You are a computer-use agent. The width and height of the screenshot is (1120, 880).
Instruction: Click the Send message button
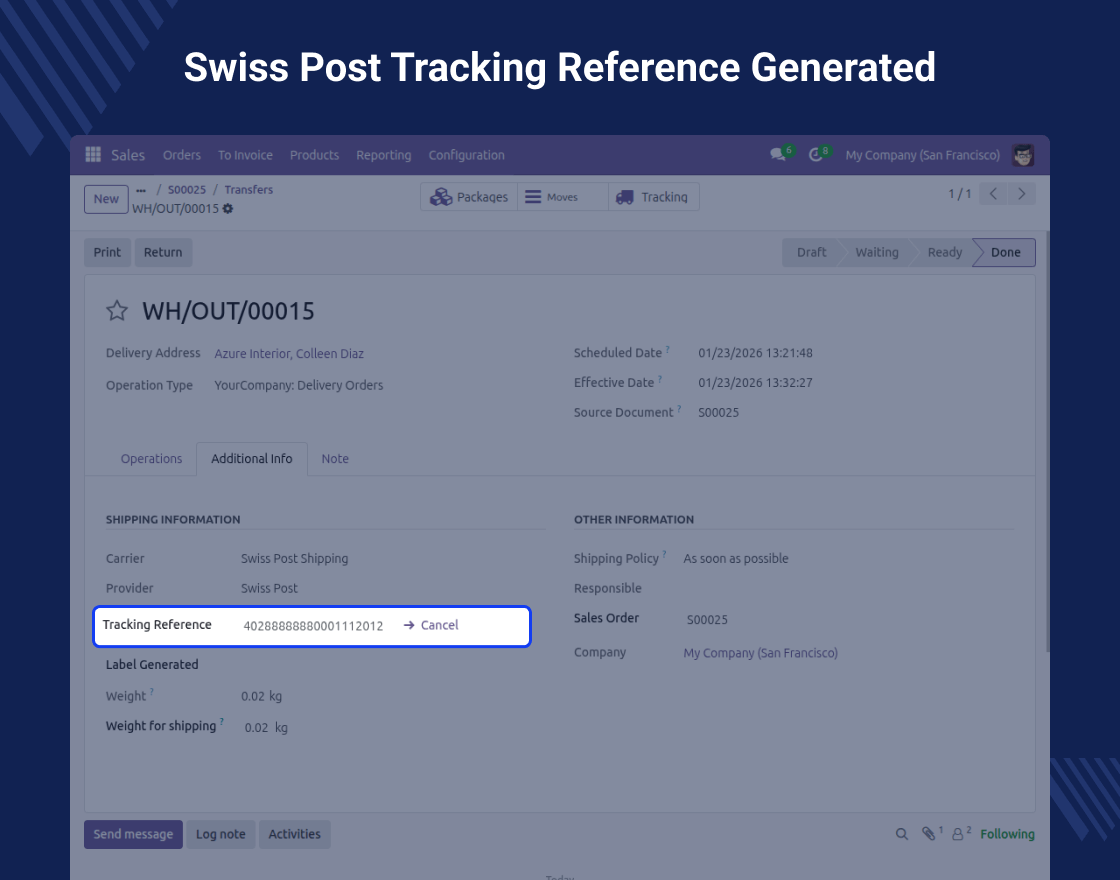pos(133,834)
